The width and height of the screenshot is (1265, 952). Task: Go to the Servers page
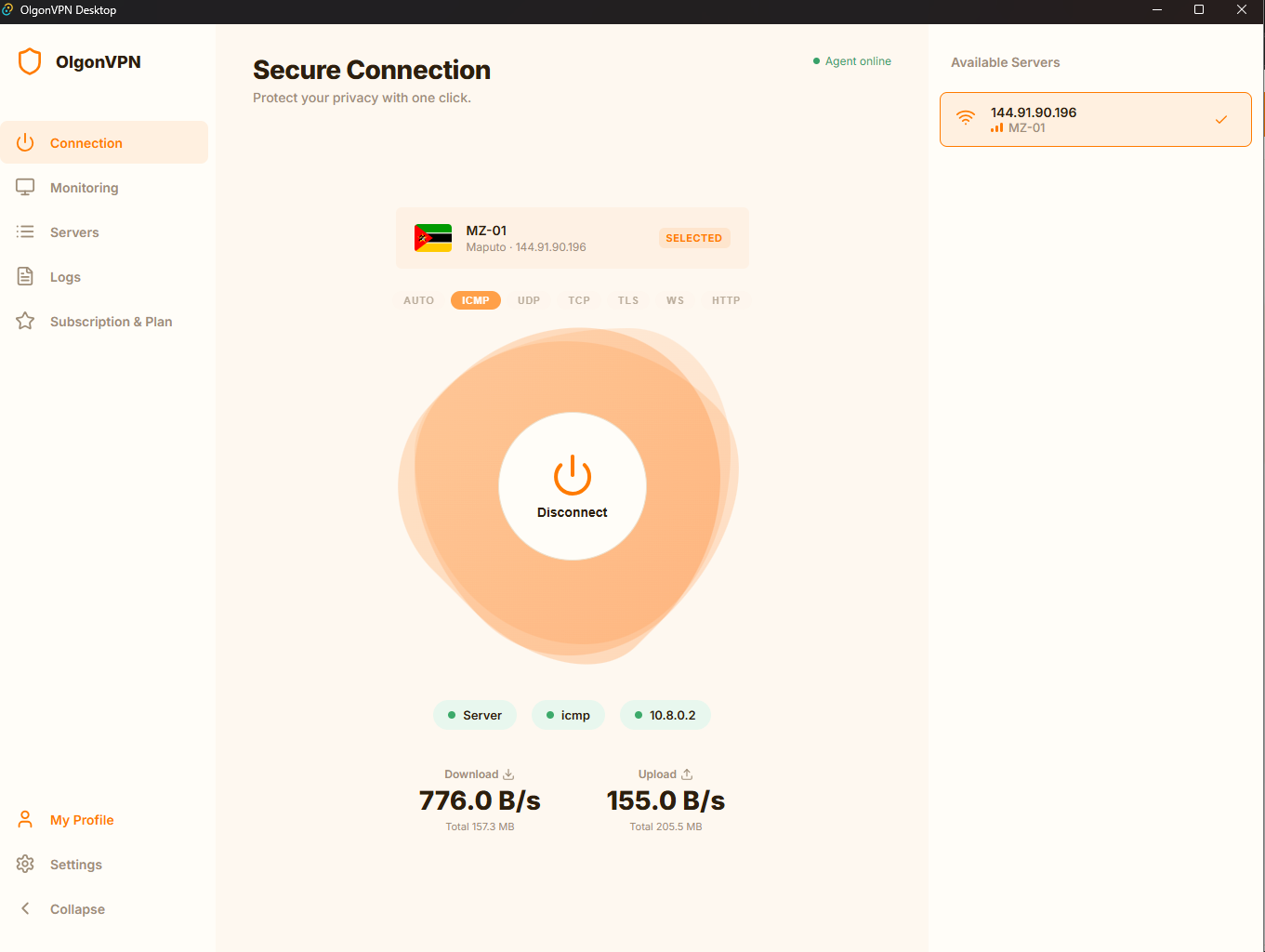104,231
